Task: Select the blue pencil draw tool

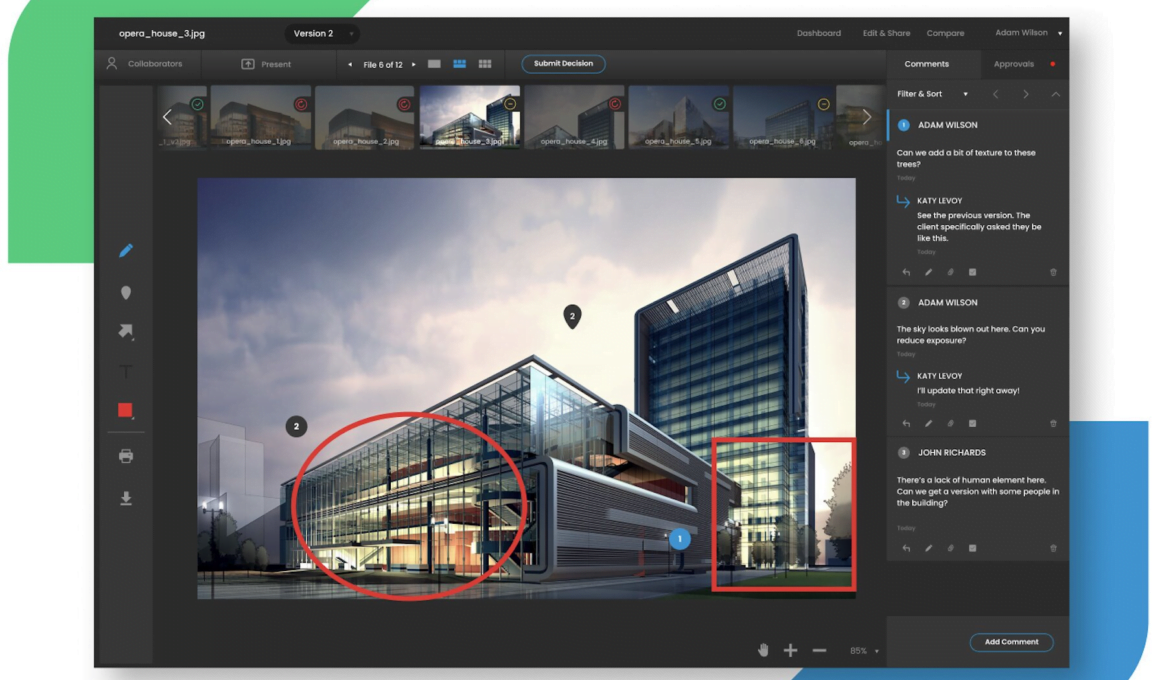Action: click(x=126, y=251)
